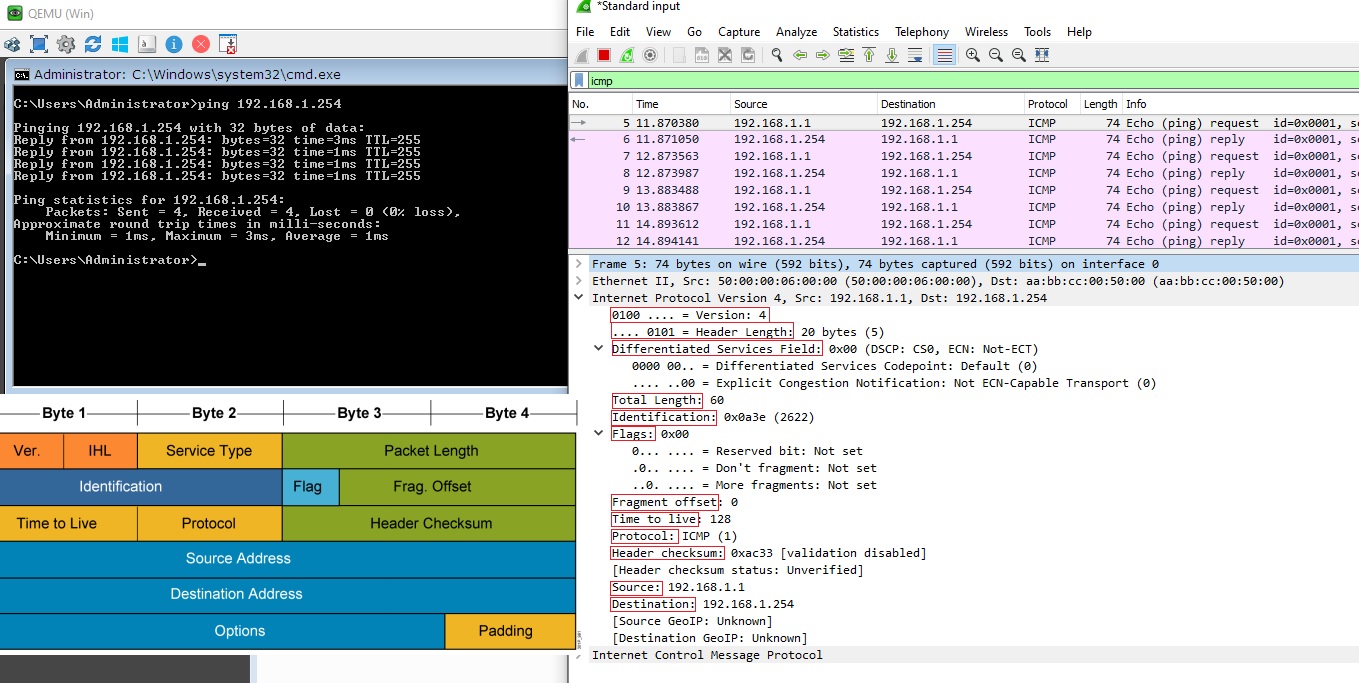This screenshot has height=683, width=1359.
Task: Open Wireshark Capture options gear icon
Action: [650, 55]
